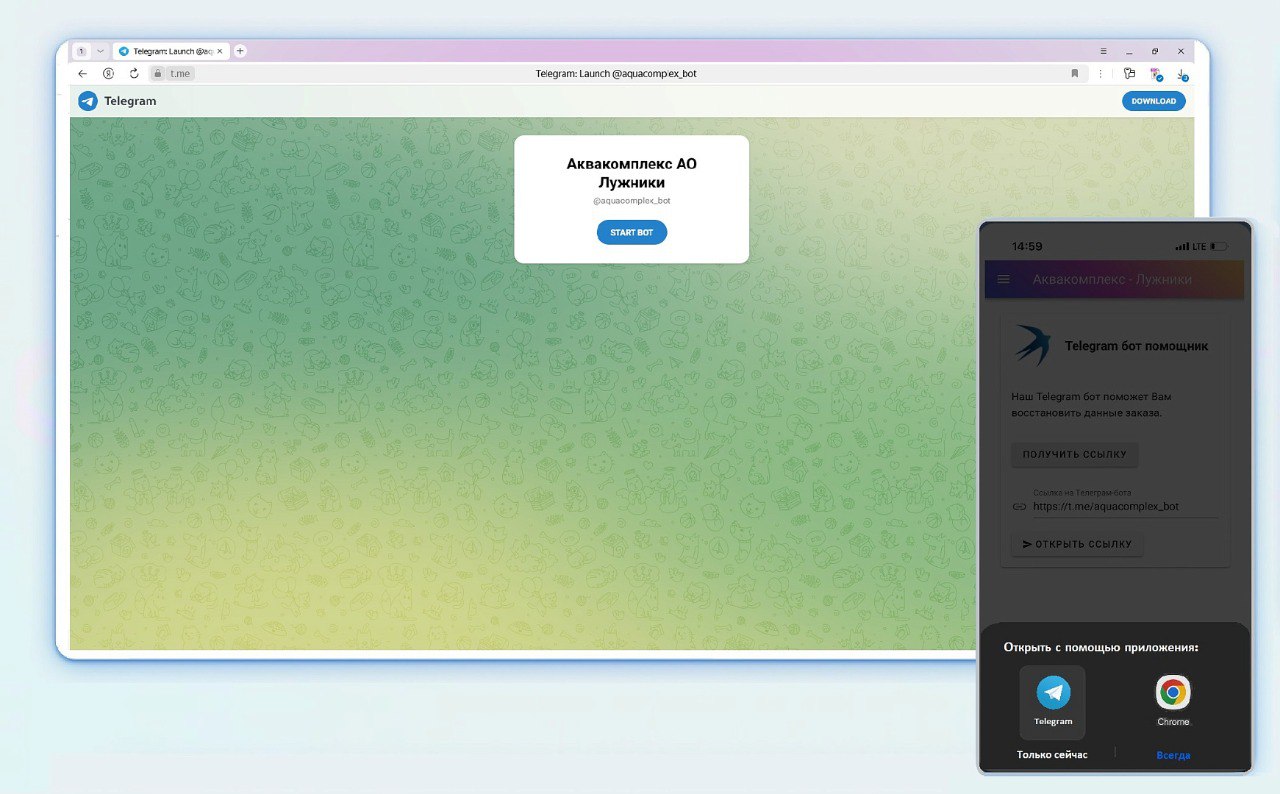
Task: Click the Telegram wordmark in page header
Action: [x=130, y=101]
